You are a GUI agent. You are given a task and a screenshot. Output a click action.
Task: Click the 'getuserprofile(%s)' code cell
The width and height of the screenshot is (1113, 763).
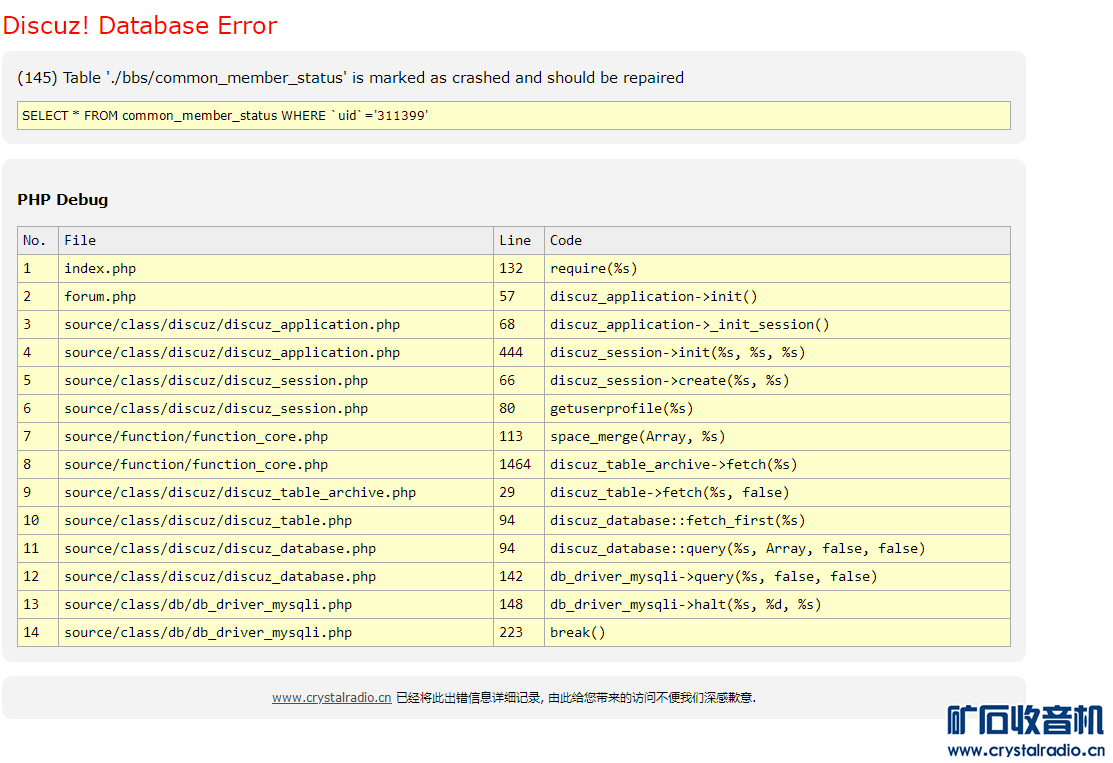pyautogui.click(x=777, y=409)
